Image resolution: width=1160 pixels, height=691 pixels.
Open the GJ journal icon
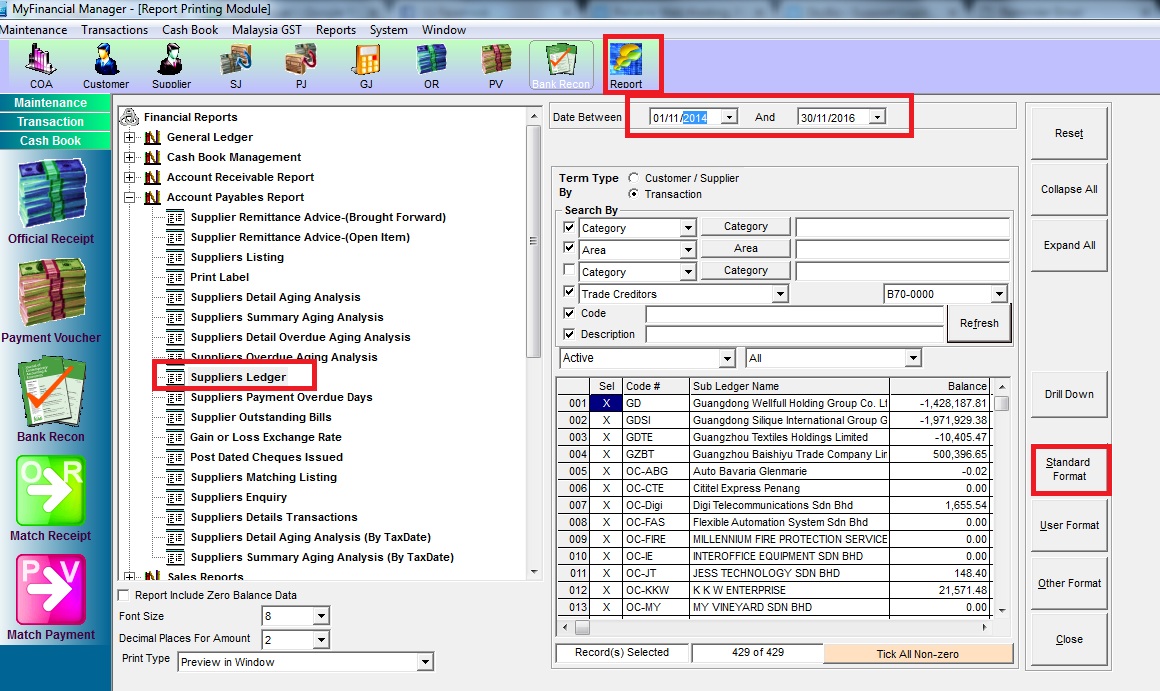click(x=366, y=65)
